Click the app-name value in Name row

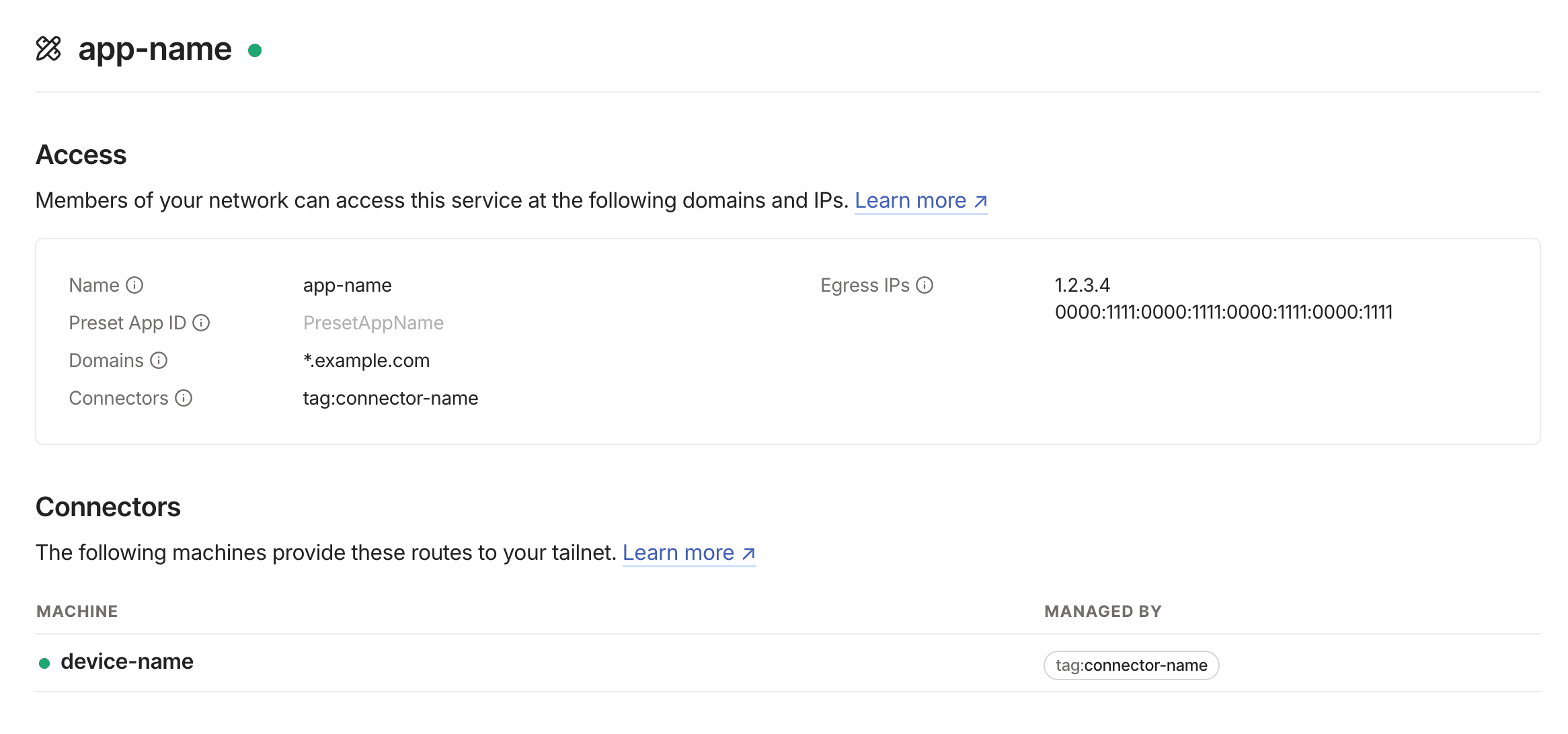347,286
